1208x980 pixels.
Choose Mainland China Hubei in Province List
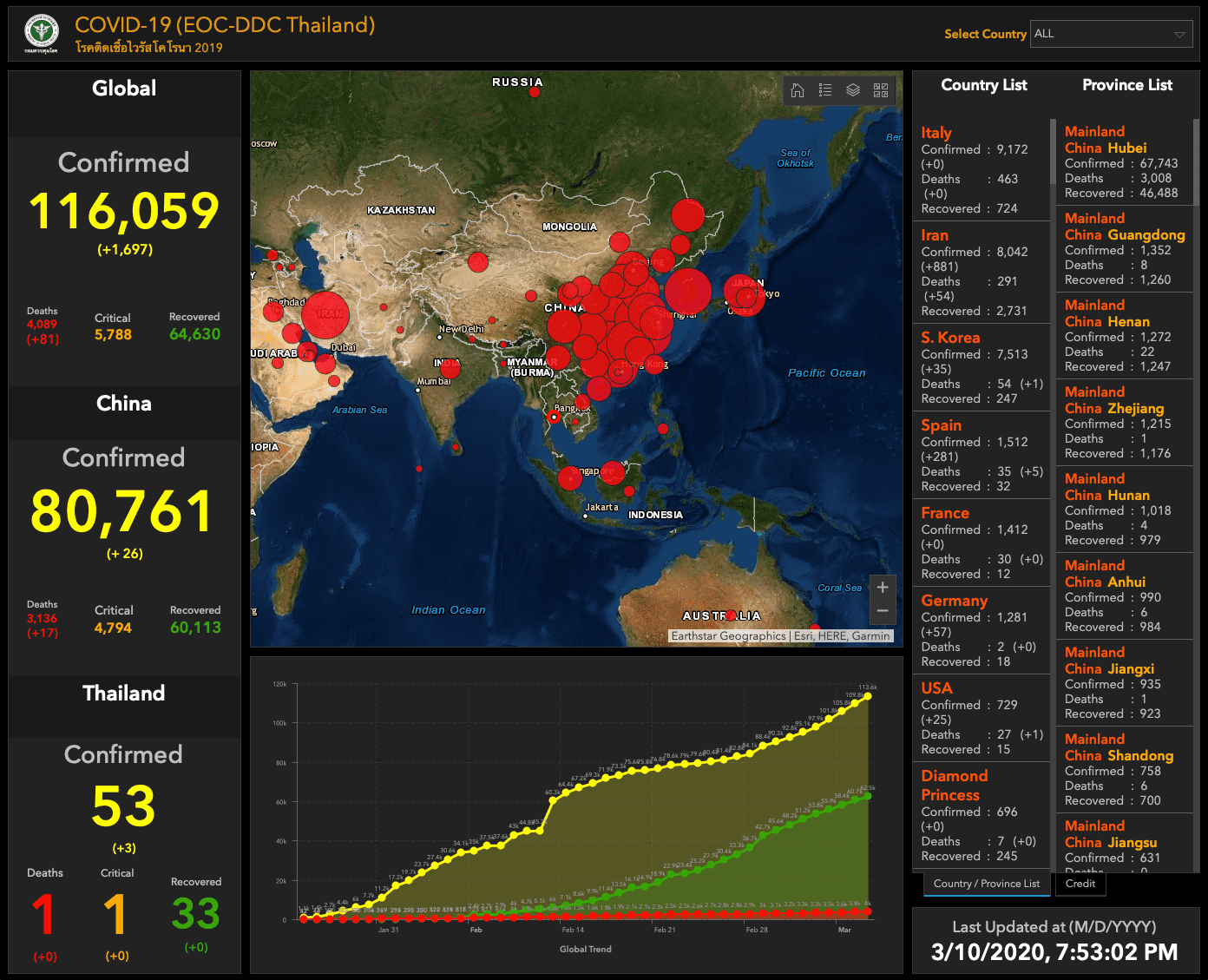tap(1106, 140)
